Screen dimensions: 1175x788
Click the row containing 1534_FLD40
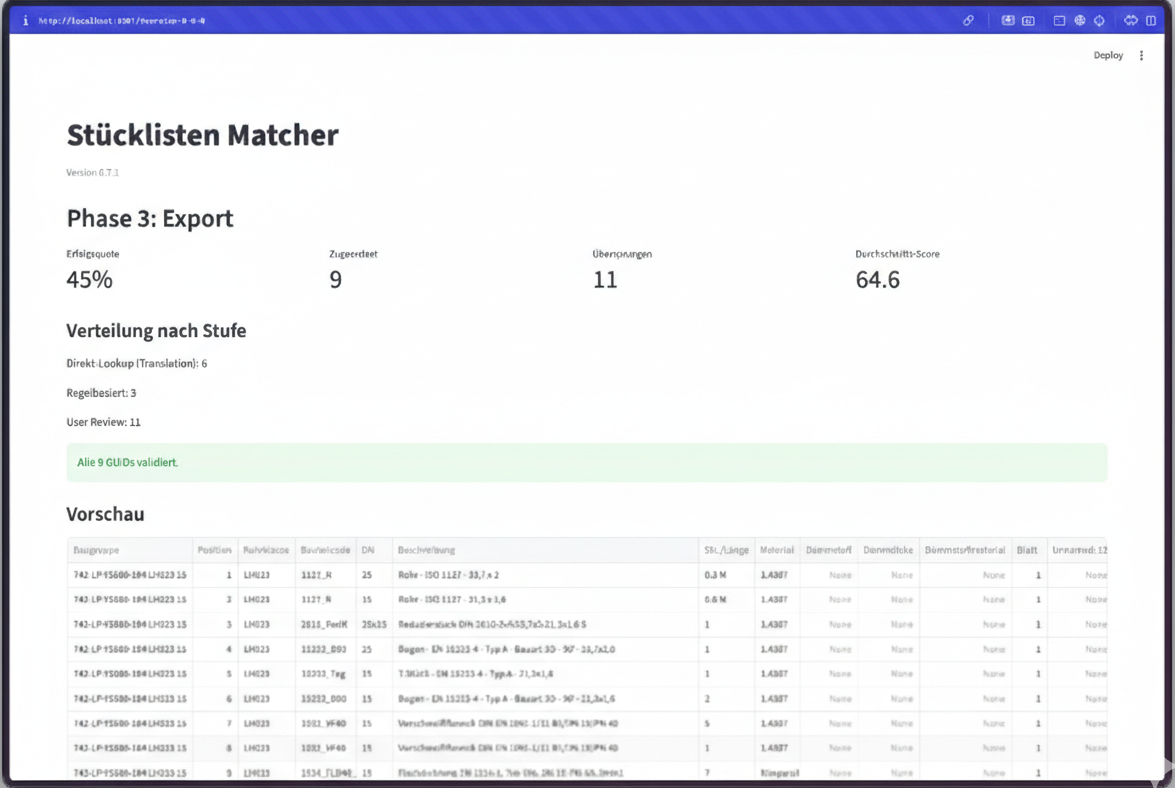point(400,772)
